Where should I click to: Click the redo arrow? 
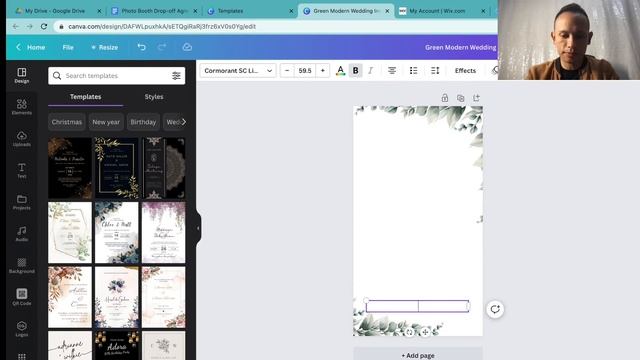coord(162,47)
